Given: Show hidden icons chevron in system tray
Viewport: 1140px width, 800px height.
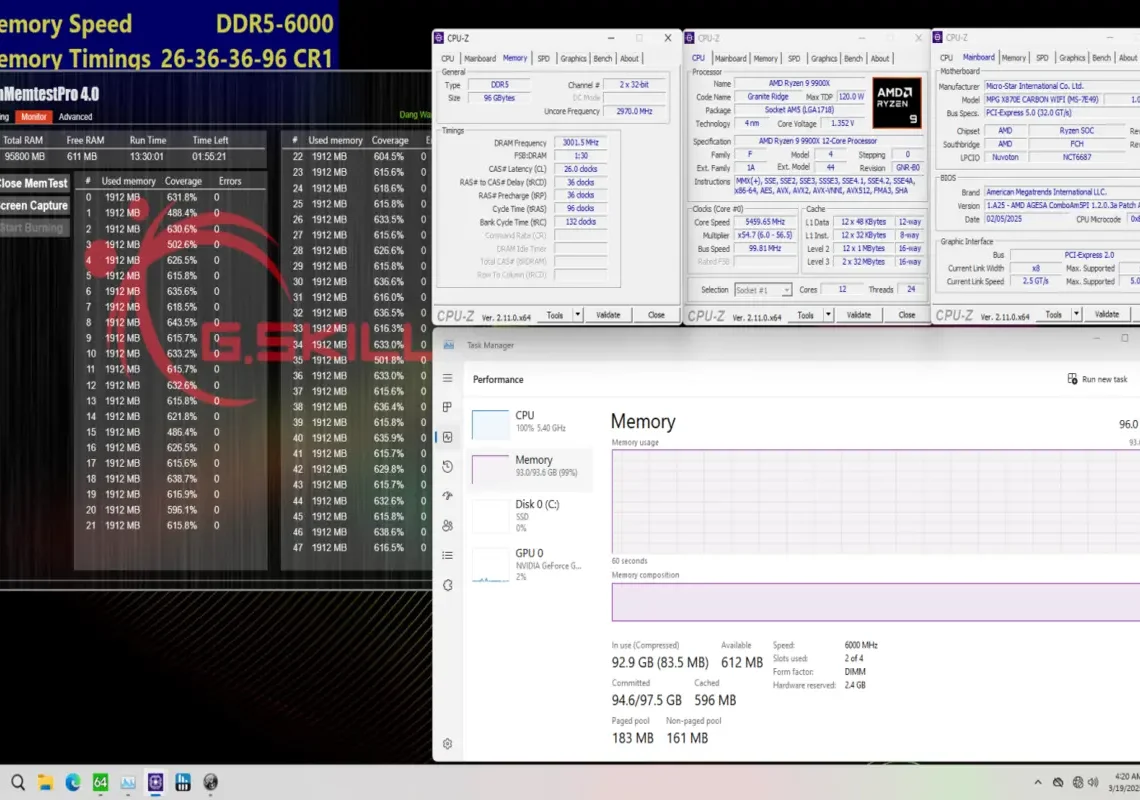Looking at the screenshot, I should pyautogui.click(x=1037, y=783).
